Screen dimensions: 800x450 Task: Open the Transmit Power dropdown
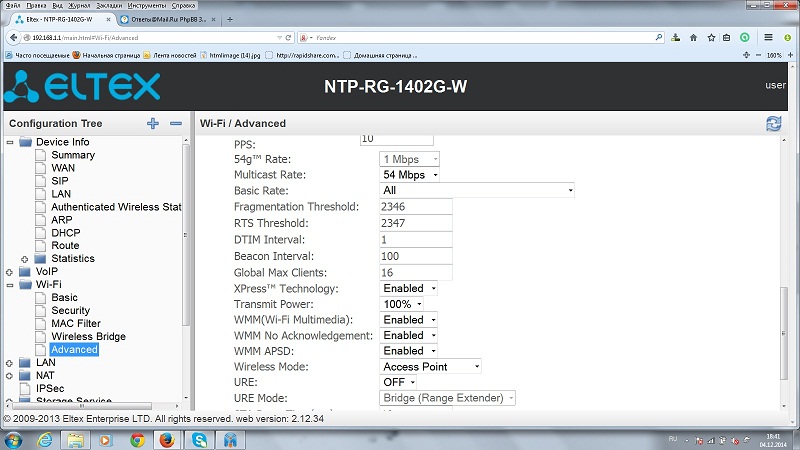tap(402, 304)
